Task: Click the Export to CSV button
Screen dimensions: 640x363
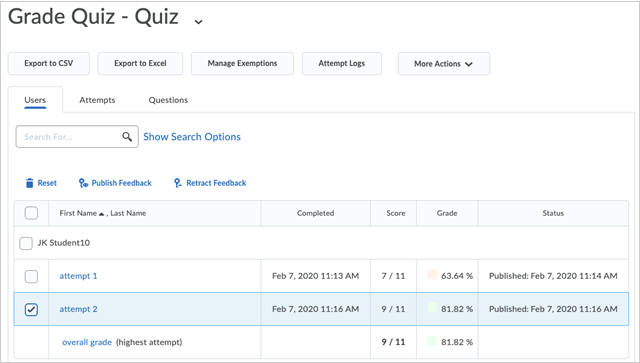Action: point(49,63)
